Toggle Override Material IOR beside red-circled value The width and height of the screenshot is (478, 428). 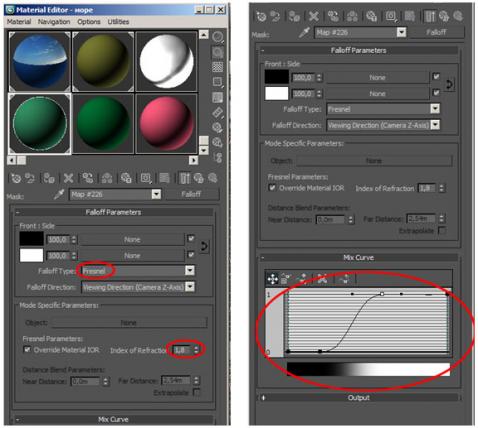pyautogui.click(x=27, y=349)
